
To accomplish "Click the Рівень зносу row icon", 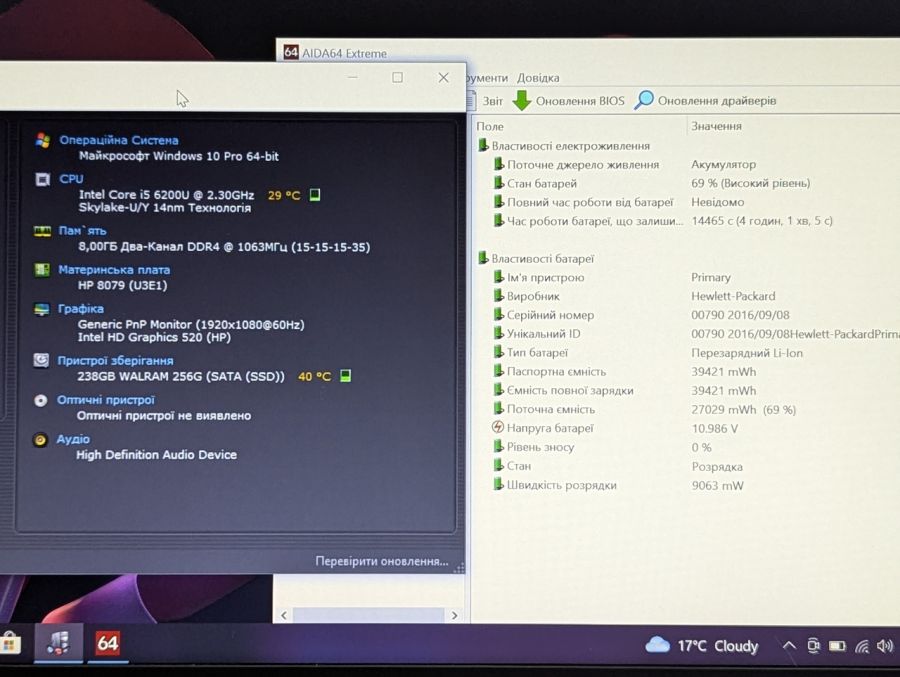I will pos(499,447).
